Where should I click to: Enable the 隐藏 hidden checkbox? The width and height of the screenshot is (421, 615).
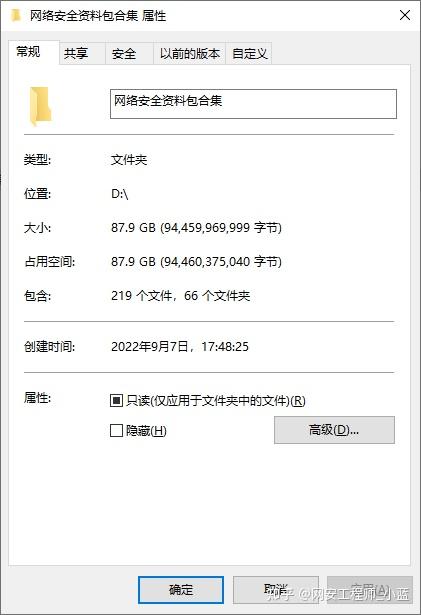coord(116,430)
